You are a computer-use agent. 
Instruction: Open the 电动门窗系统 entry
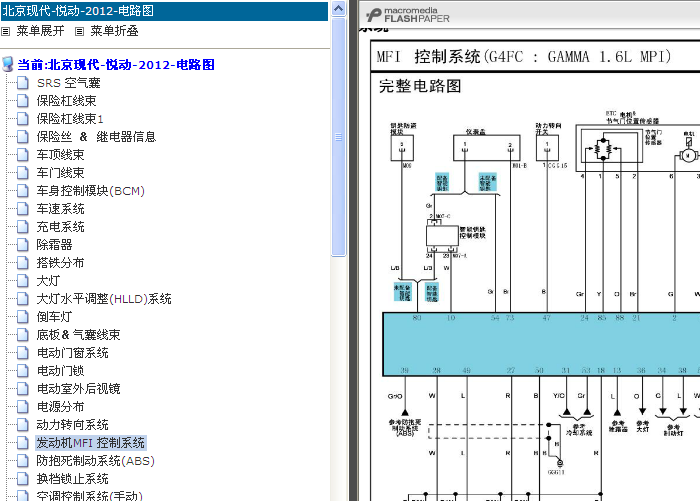pos(72,353)
